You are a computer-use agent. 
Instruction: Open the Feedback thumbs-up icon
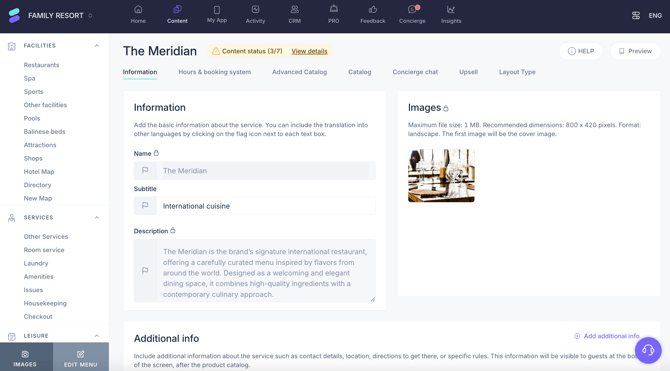(373, 9)
